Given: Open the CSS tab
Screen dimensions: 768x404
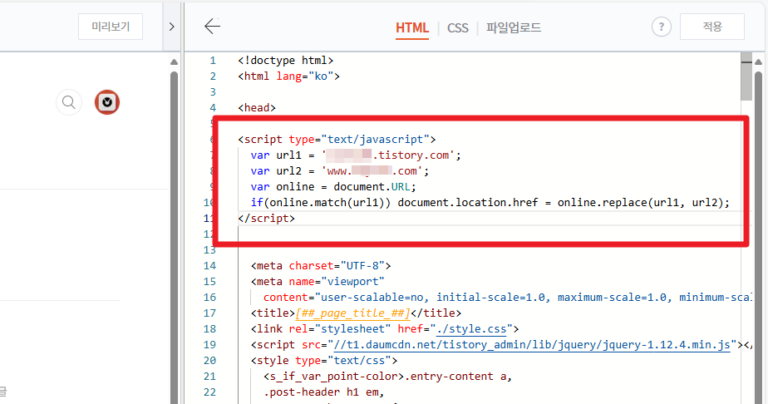Looking at the screenshot, I should (x=457, y=28).
